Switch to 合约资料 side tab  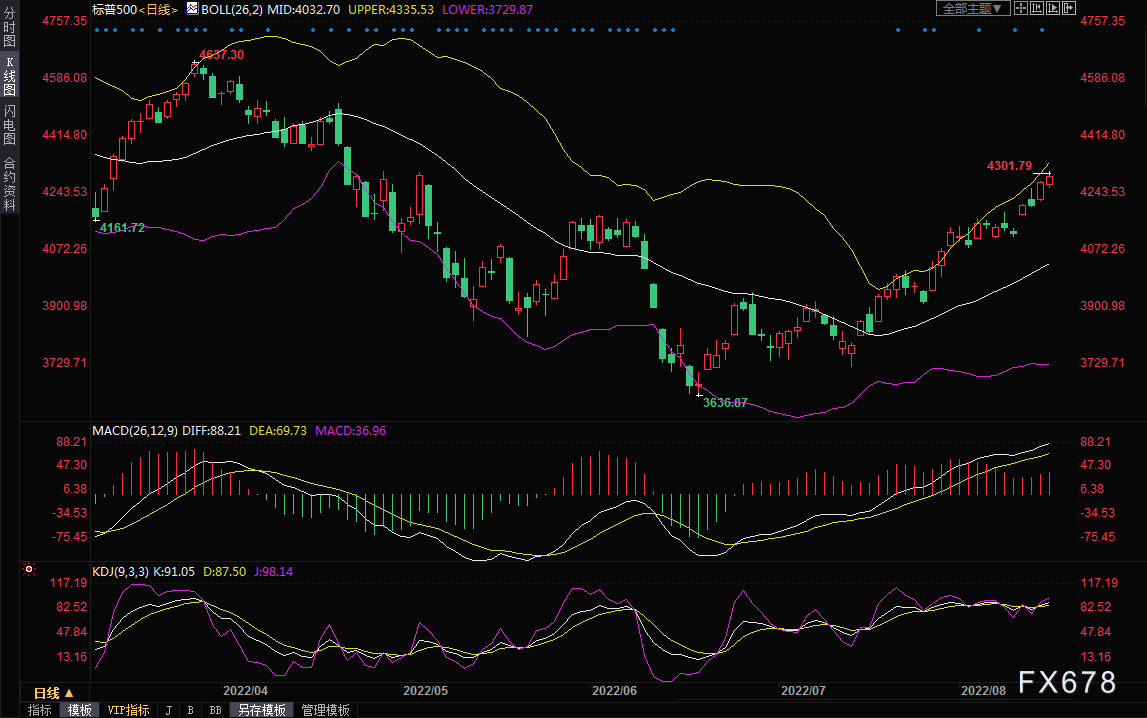coord(10,184)
